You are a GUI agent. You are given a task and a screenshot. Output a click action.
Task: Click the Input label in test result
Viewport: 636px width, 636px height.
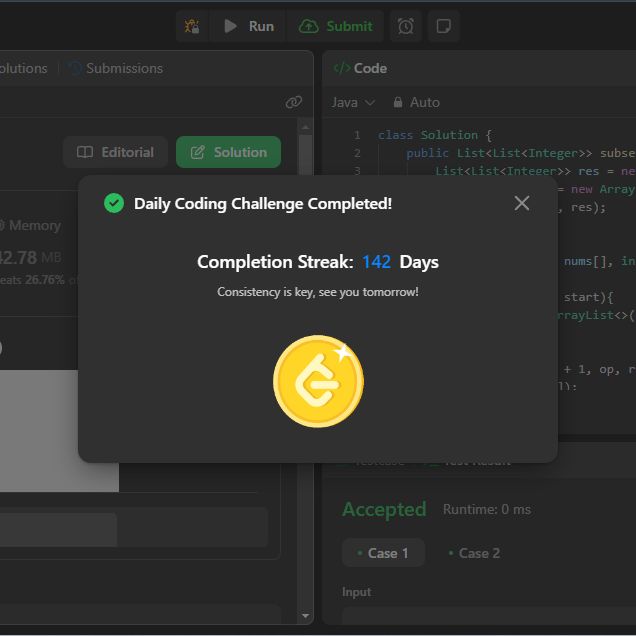click(x=357, y=592)
